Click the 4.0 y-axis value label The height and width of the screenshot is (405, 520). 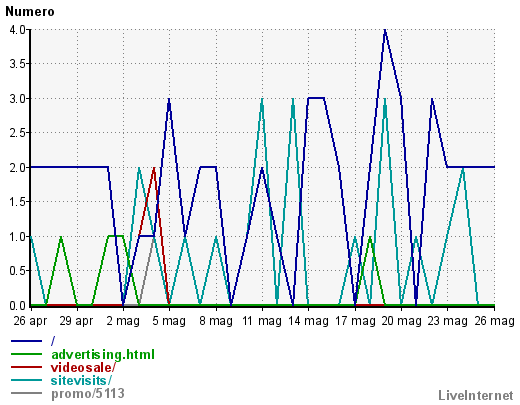point(17,30)
